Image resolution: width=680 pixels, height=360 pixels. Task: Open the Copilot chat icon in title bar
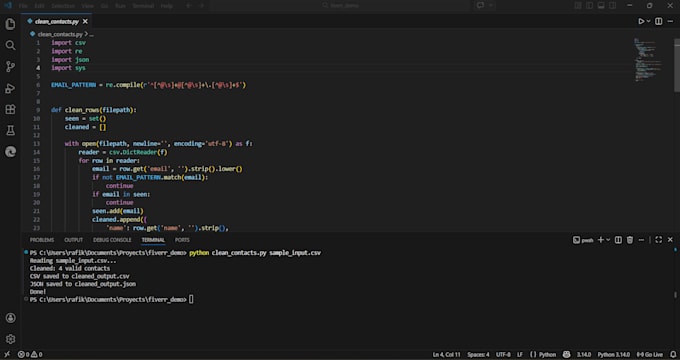481,6
